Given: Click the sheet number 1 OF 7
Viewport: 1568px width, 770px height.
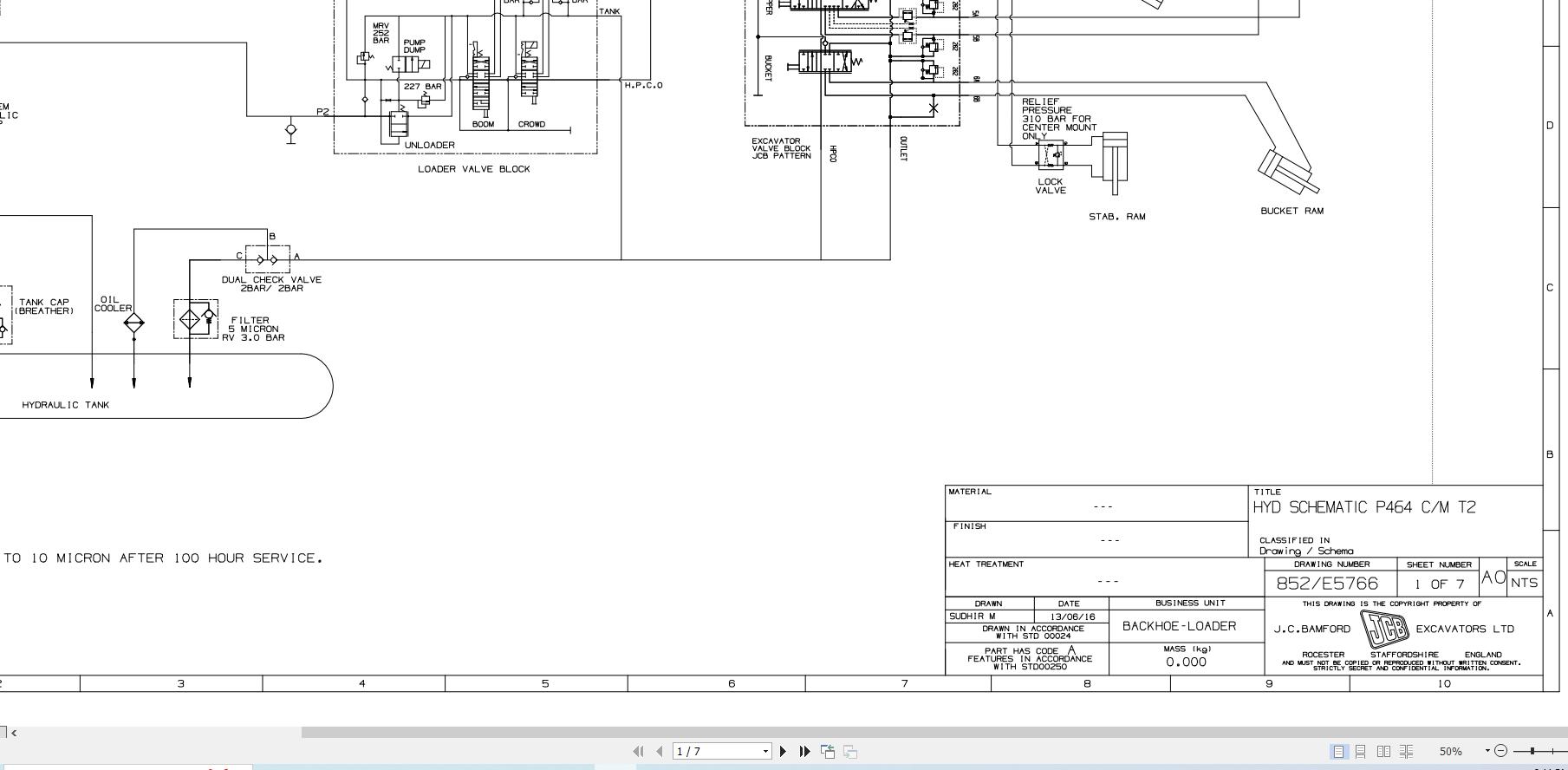Looking at the screenshot, I should pyautogui.click(x=1439, y=584).
